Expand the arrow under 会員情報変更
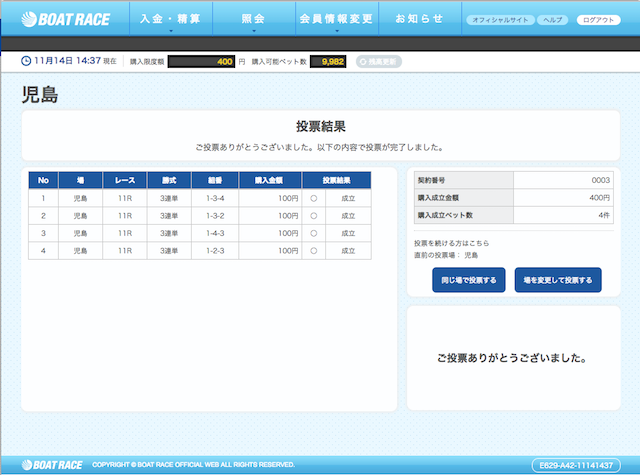The image size is (640, 475). [337, 31]
